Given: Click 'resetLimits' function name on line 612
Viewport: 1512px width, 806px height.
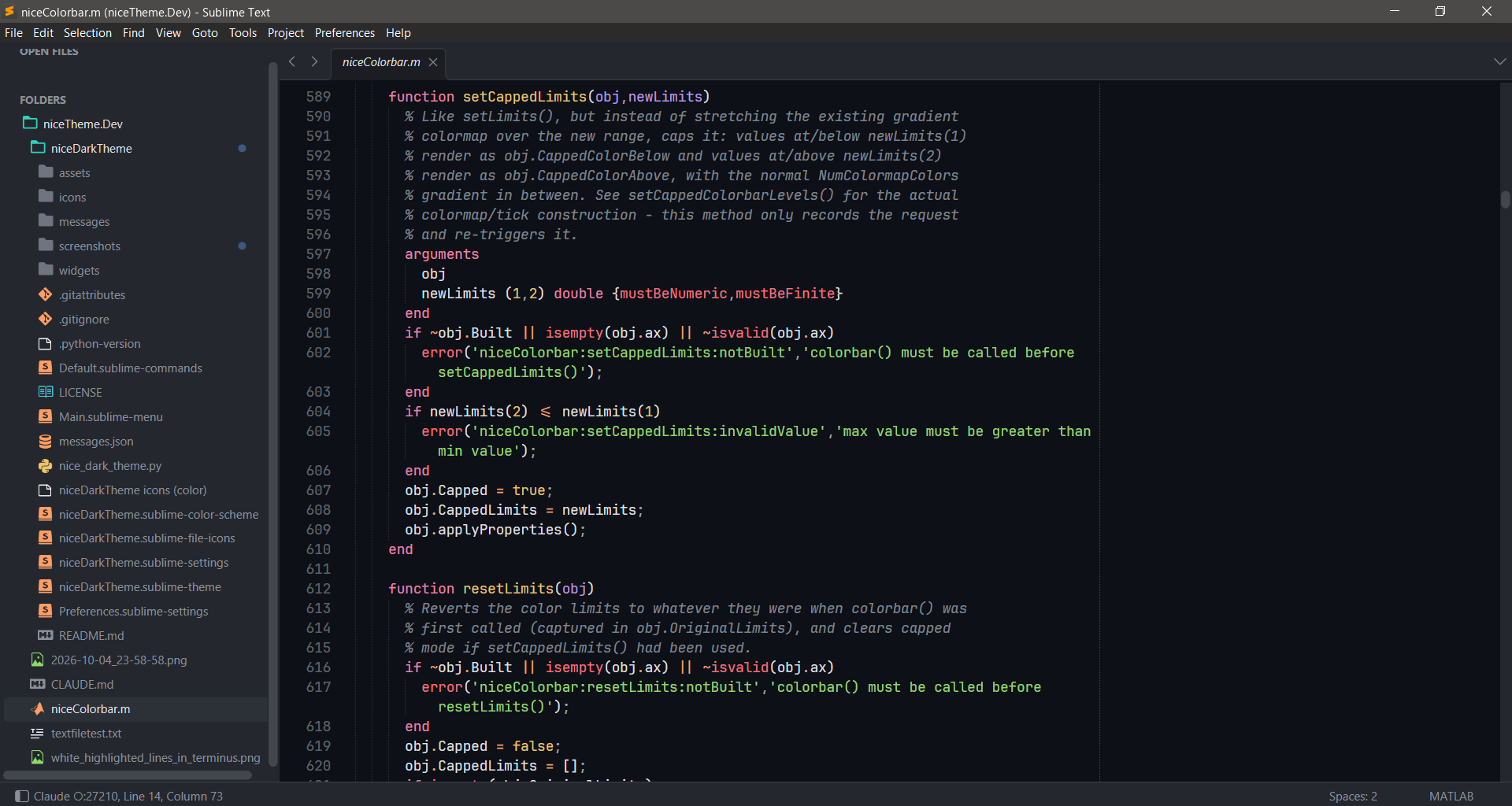Looking at the screenshot, I should (x=508, y=589).
